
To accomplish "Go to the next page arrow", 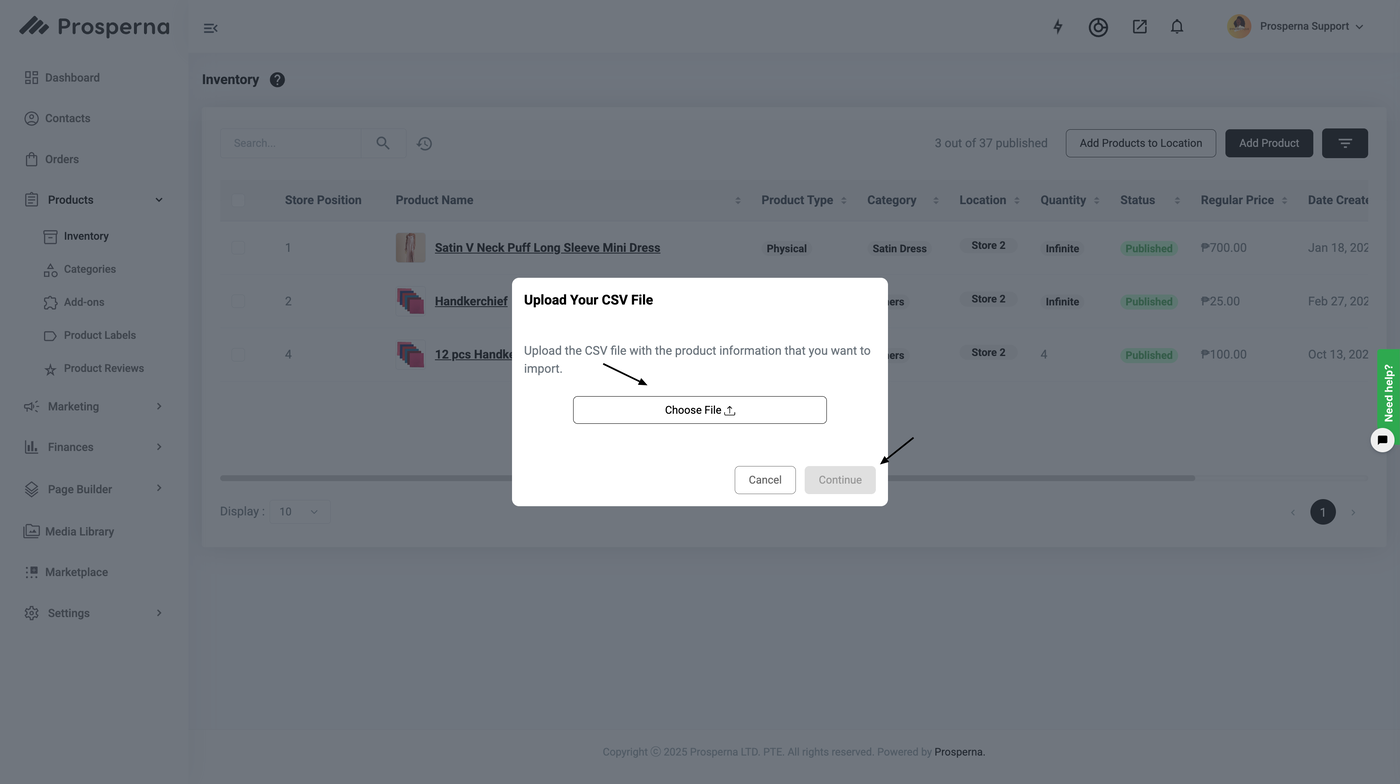I will coord(1354,512).
